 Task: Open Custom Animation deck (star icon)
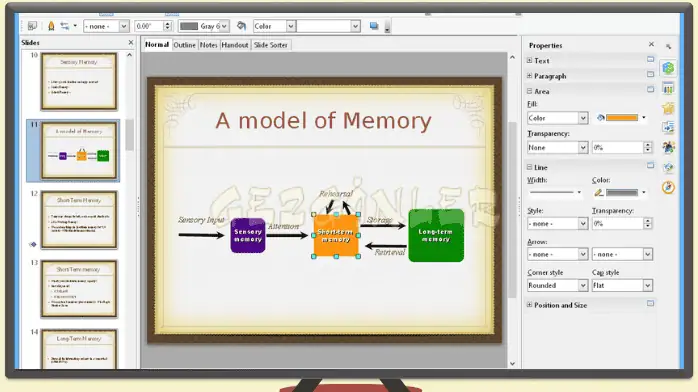(x=668, y=108)
